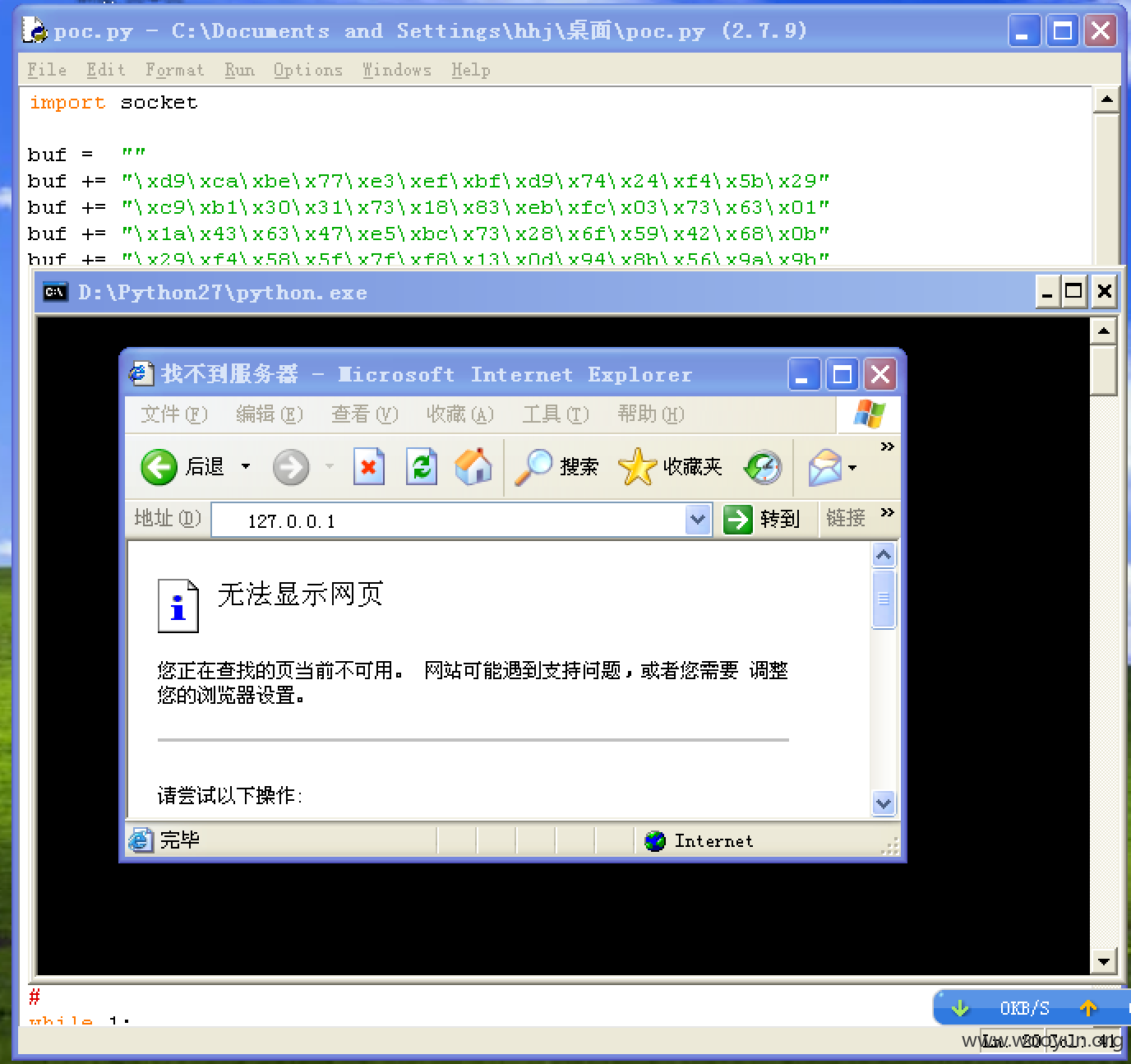
Task: Click the Windows flag logo in IE
Action: tap(869, 414)
